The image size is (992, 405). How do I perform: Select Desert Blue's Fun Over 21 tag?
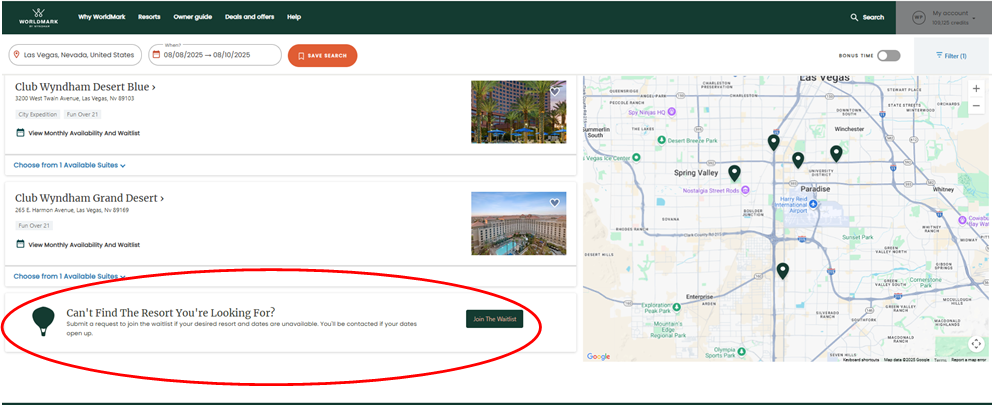(83, 115)
